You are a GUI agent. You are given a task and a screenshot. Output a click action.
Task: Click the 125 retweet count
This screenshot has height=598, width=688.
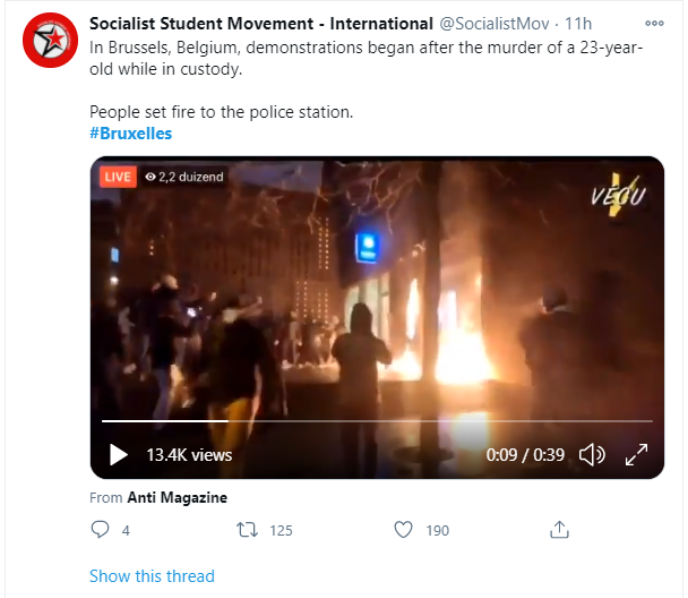(281, 530)
